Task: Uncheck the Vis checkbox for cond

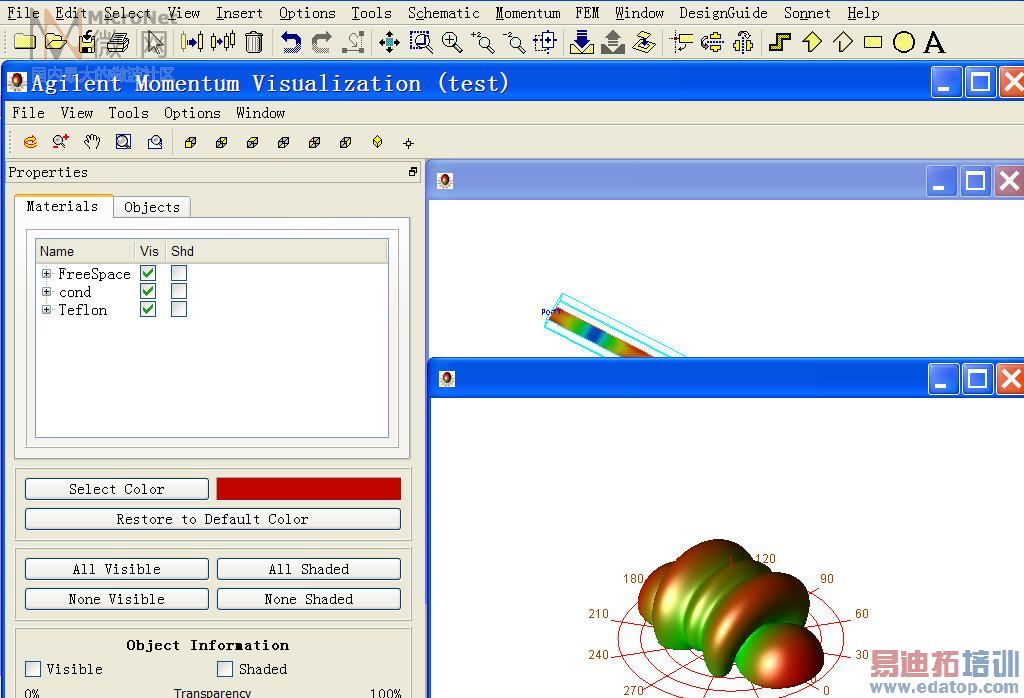Action: [x=148, y=291]
